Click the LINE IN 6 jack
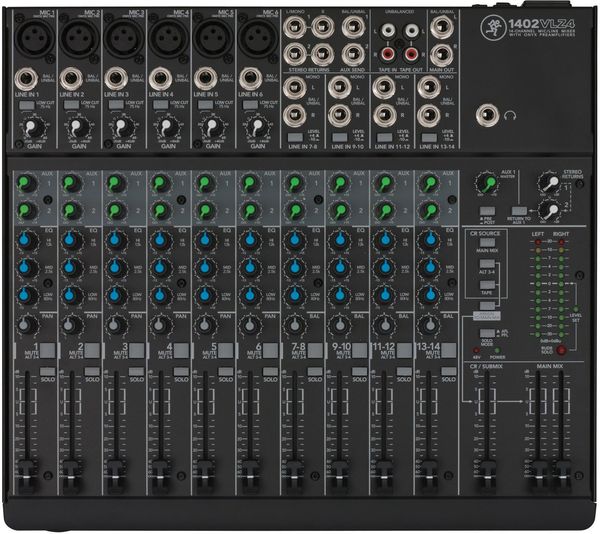 point(251,79)
